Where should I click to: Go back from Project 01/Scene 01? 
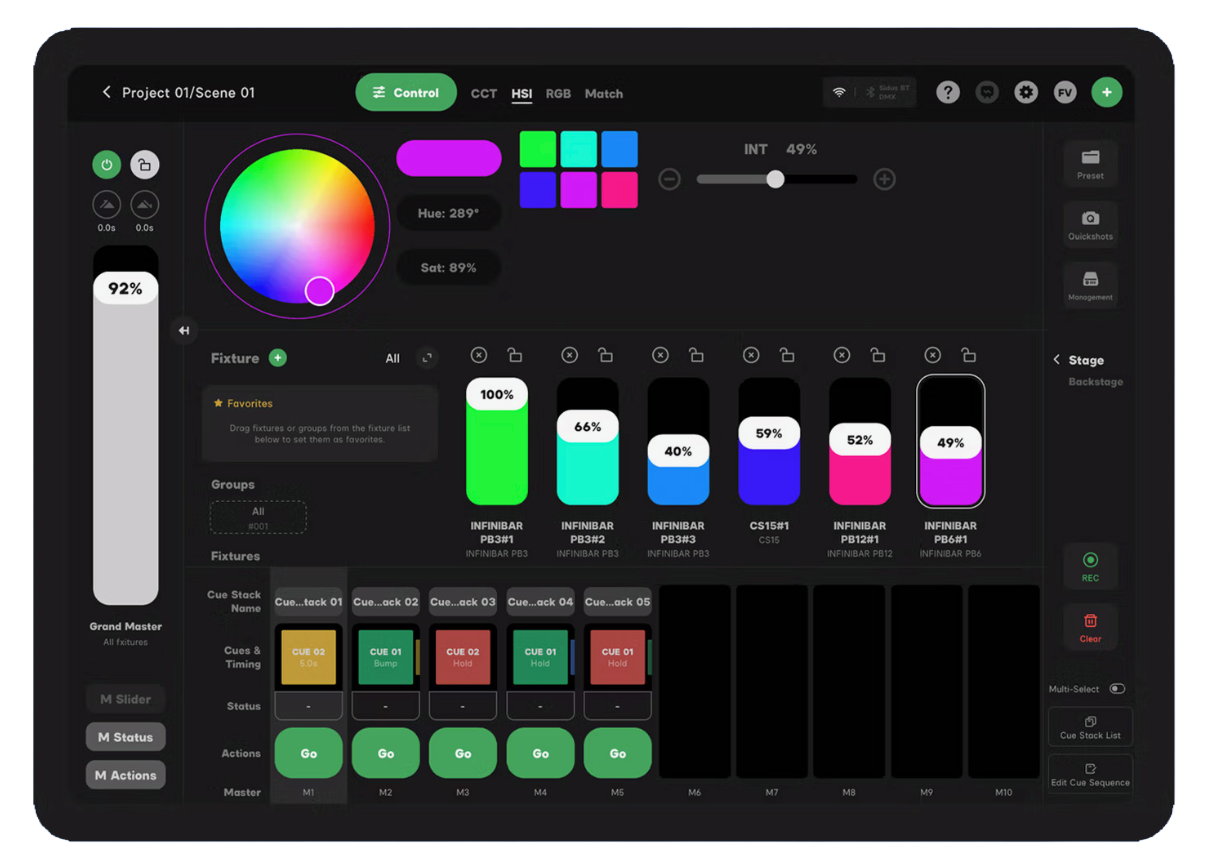click(107, 92)
